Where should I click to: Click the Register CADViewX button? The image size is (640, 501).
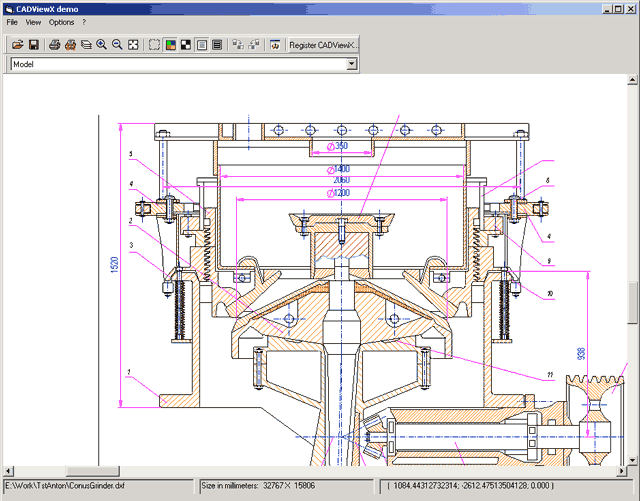point(323,45)
